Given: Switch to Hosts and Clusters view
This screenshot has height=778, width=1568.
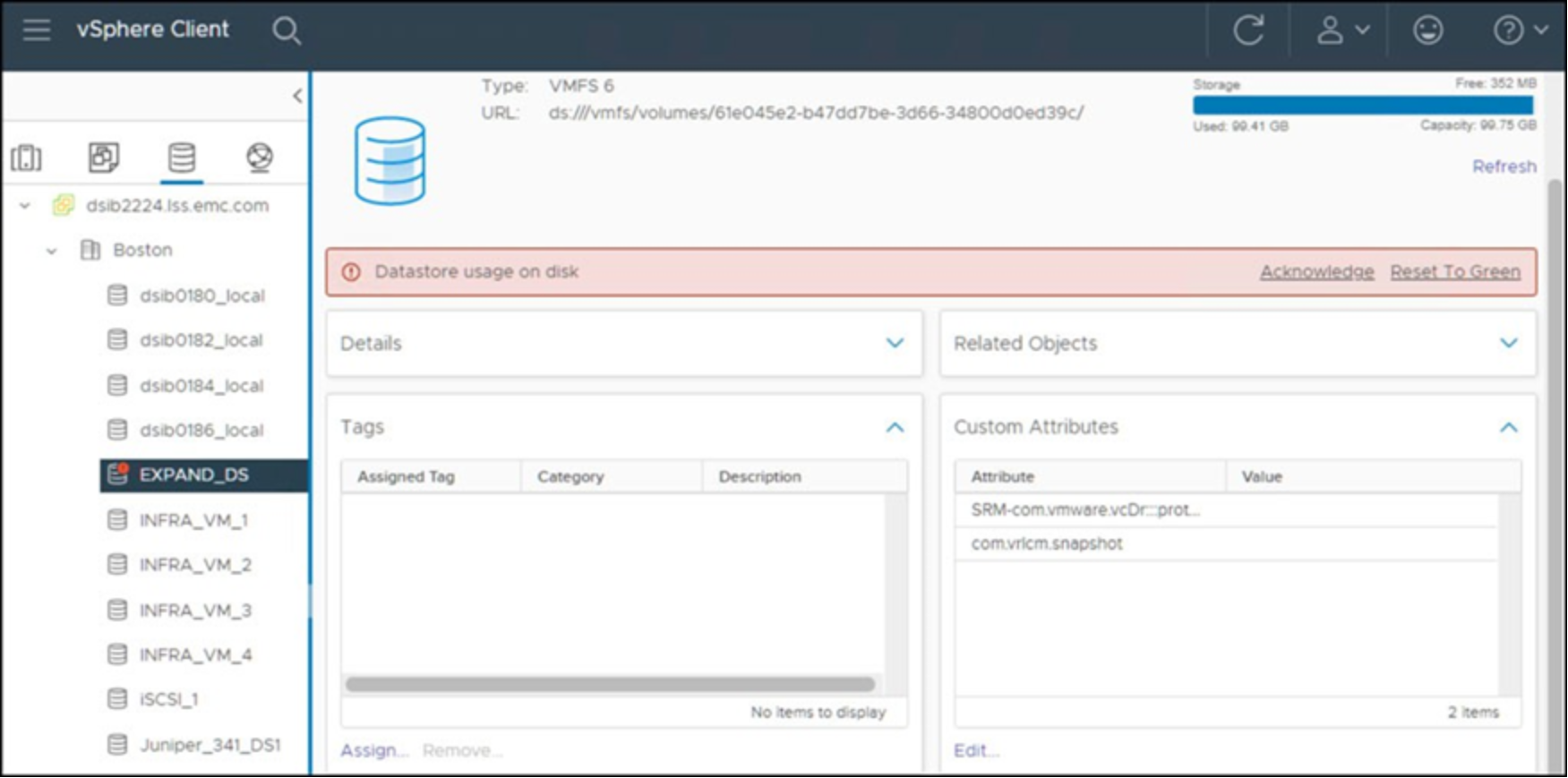Looking at the screenshot, I should (x=26, y=158).
